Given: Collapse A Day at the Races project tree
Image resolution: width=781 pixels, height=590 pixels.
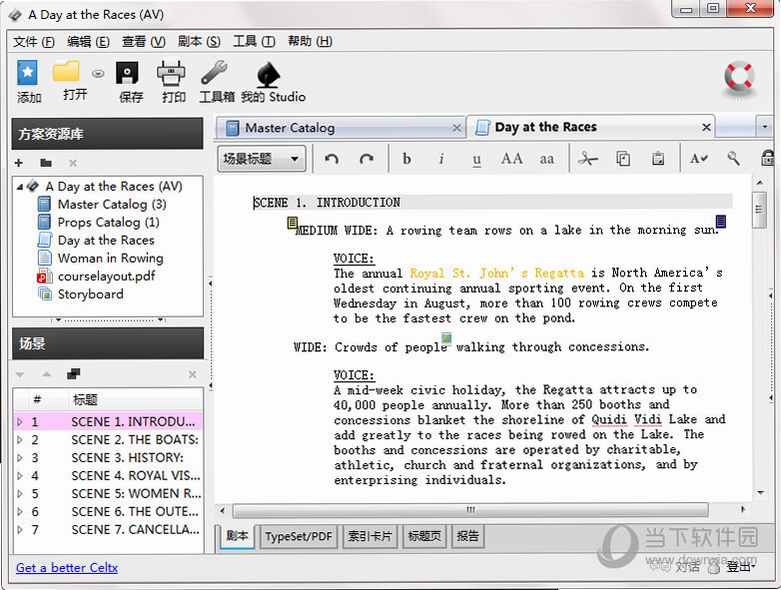Looking at the screenshot, I should click(20, 187).
